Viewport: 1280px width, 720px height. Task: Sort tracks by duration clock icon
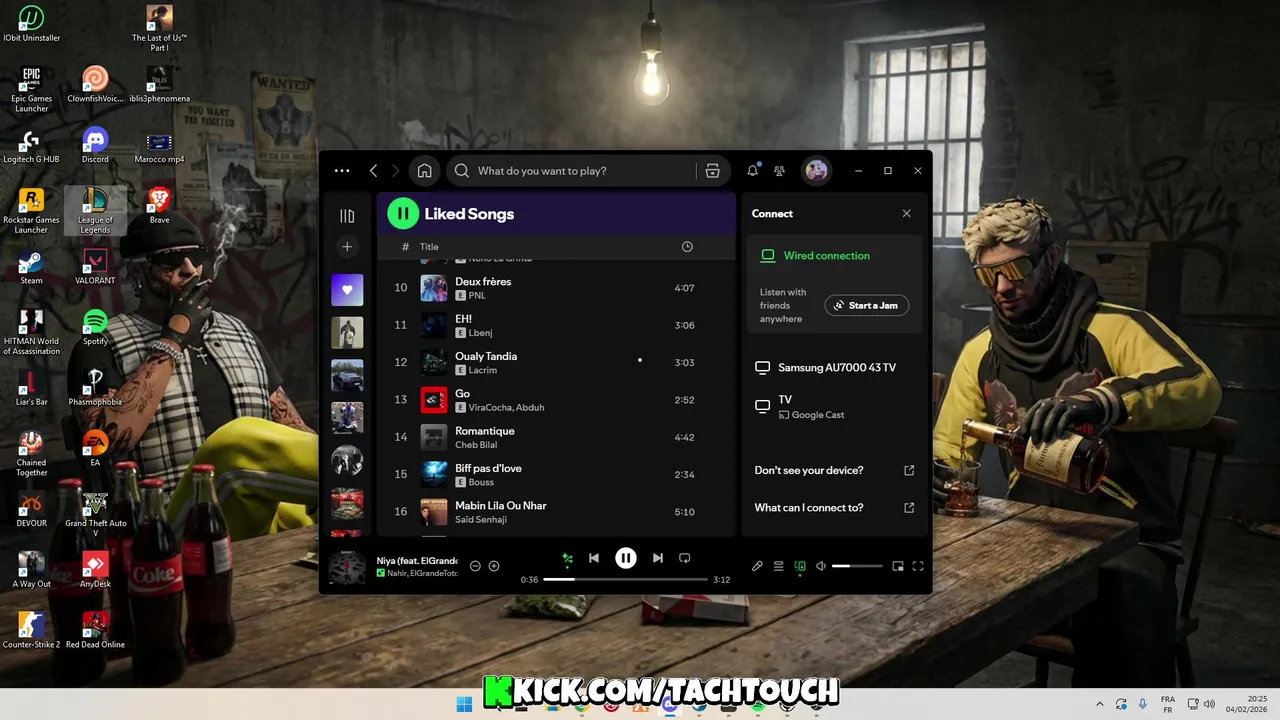pyautogui.click(x=687, y=247)
